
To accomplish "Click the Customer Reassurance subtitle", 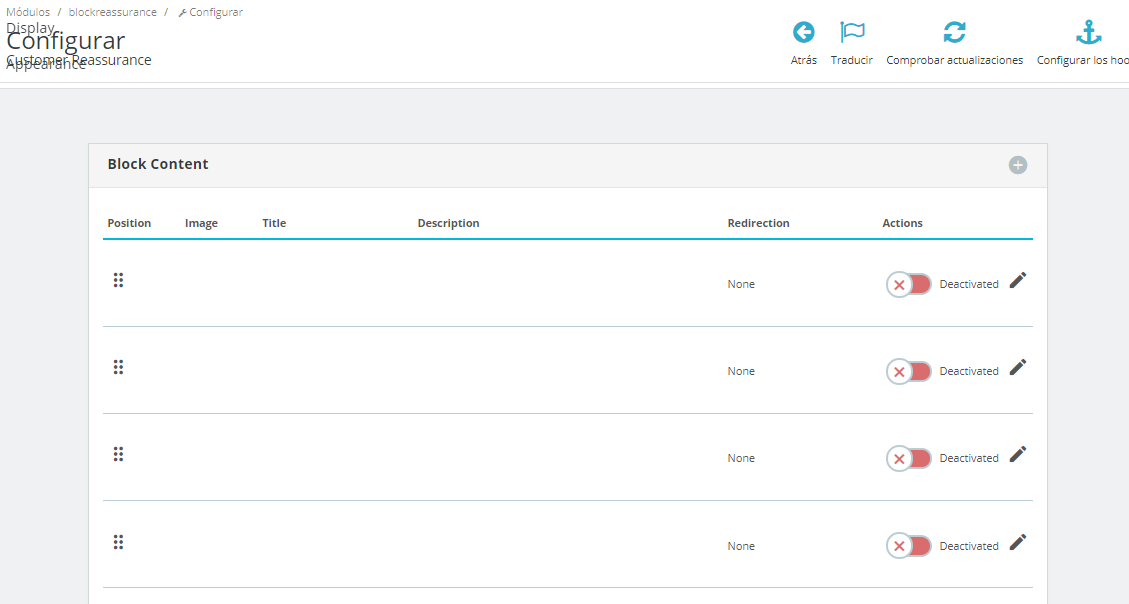I will 78,60.
